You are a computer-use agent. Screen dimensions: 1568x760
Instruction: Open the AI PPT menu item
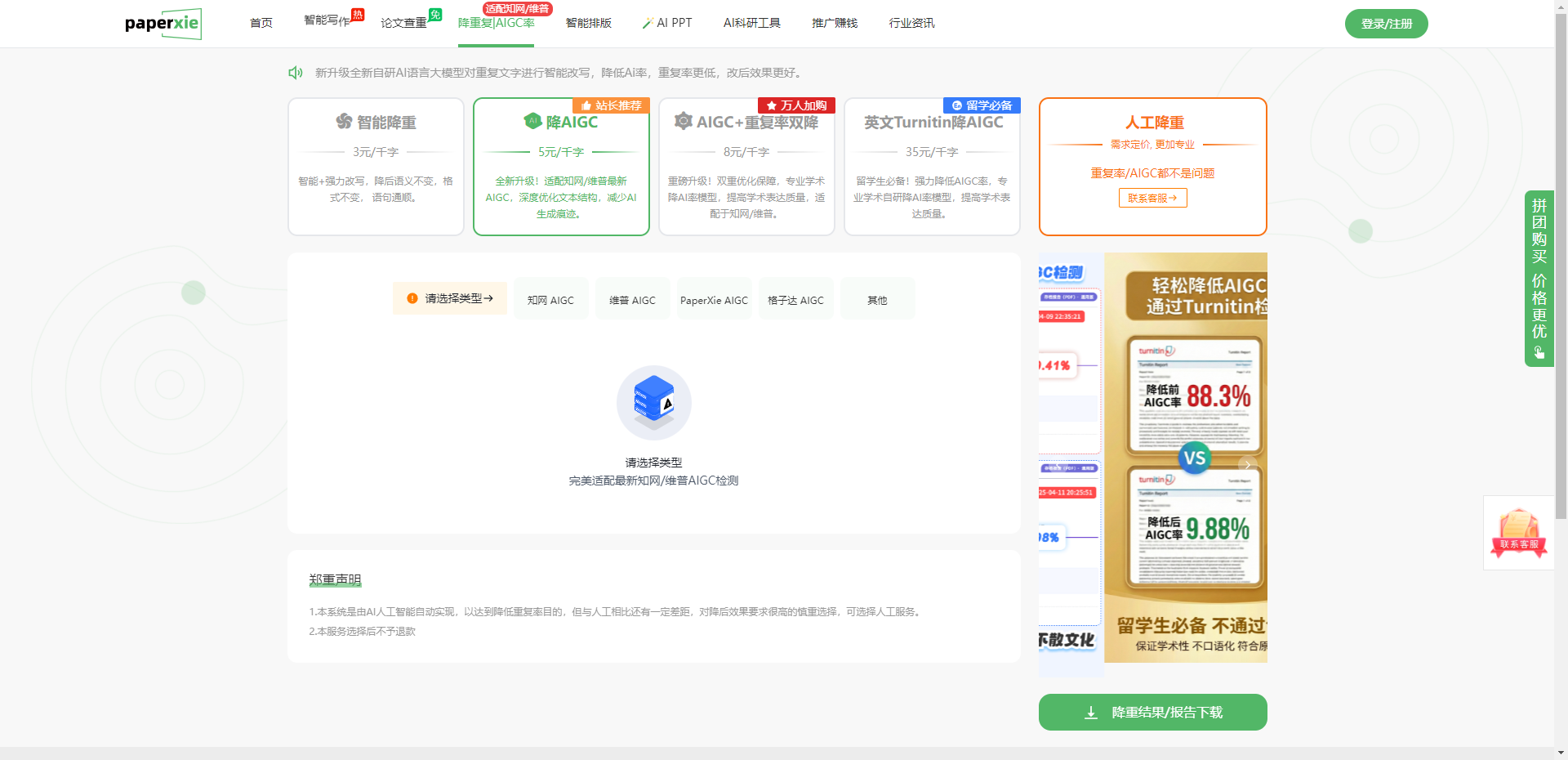click(x=667, y=23)
